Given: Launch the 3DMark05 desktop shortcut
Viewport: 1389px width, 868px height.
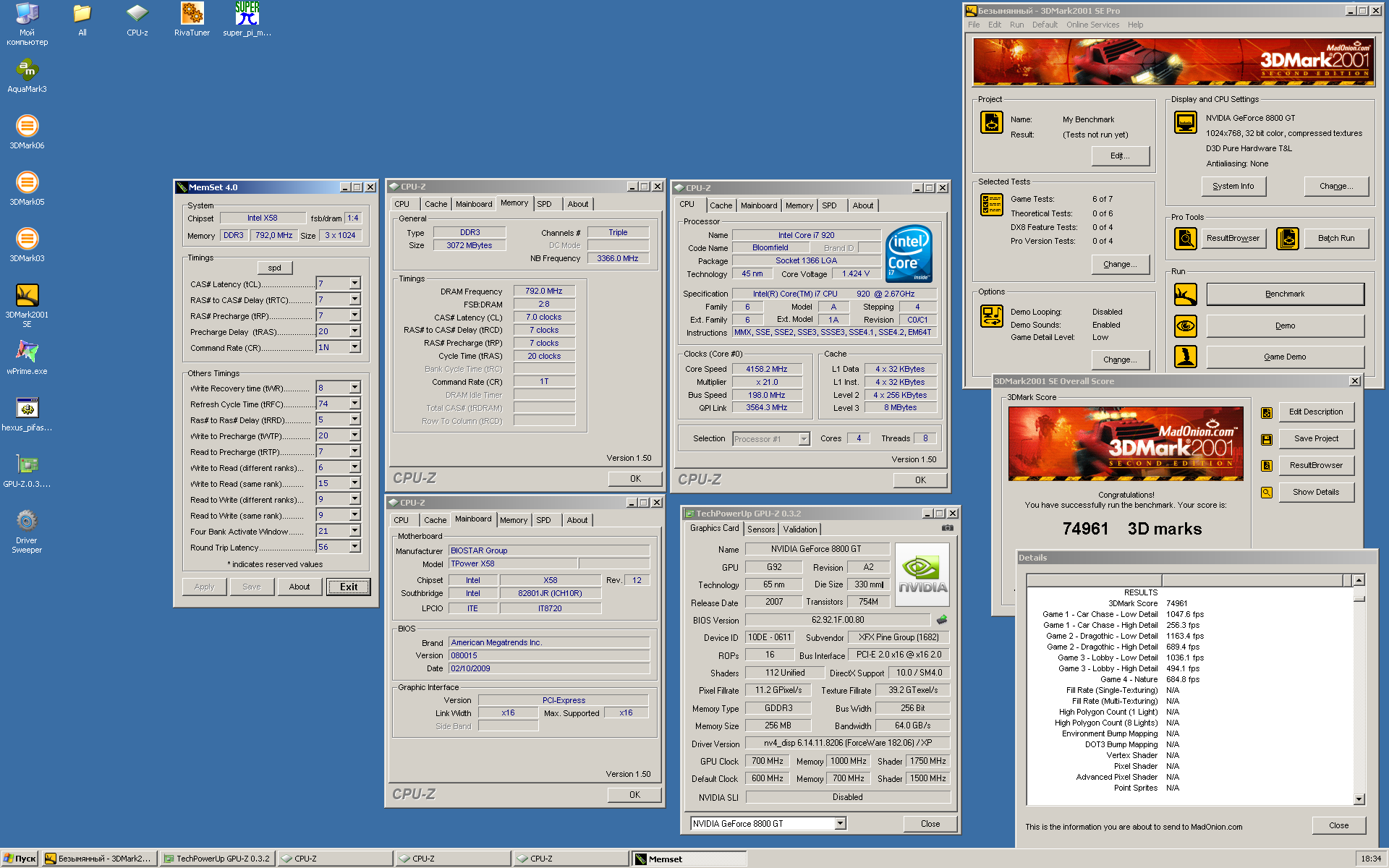Looking at the screenshot, I should 27,189.
